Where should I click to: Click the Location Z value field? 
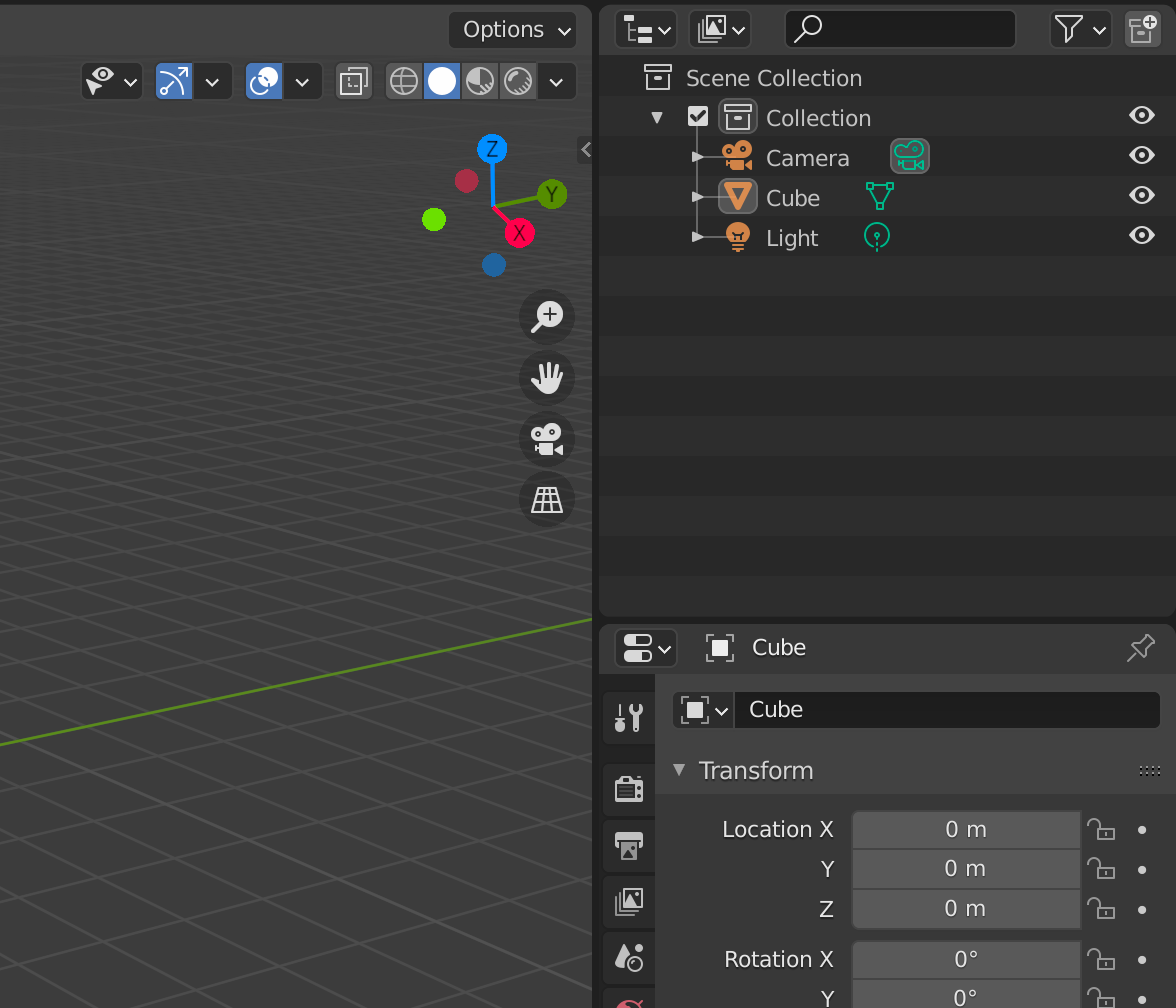(966, 908)
